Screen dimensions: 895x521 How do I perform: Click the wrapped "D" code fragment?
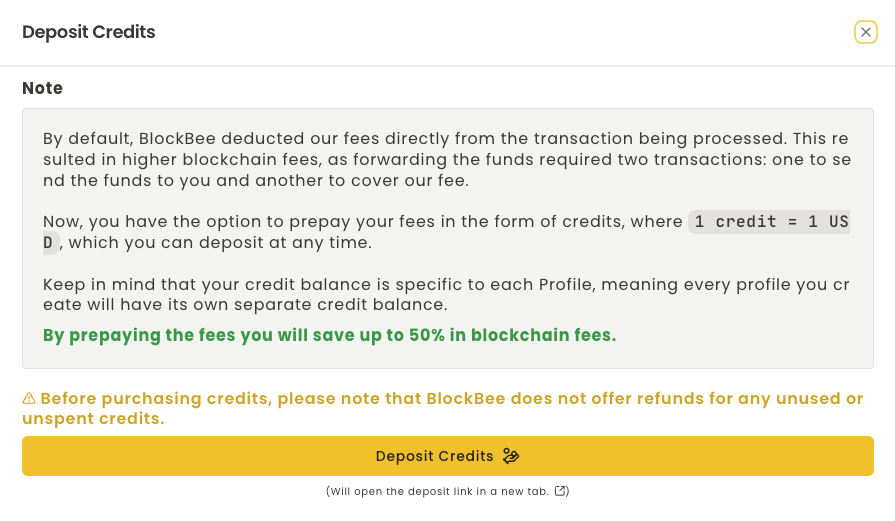coord(50,242)
